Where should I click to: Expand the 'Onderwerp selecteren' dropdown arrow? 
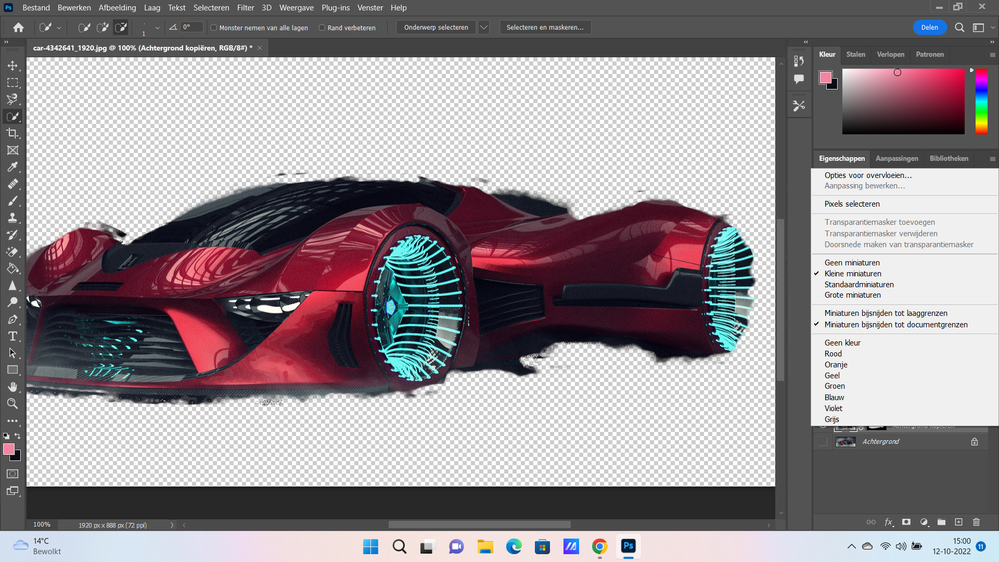coord(484,28)
